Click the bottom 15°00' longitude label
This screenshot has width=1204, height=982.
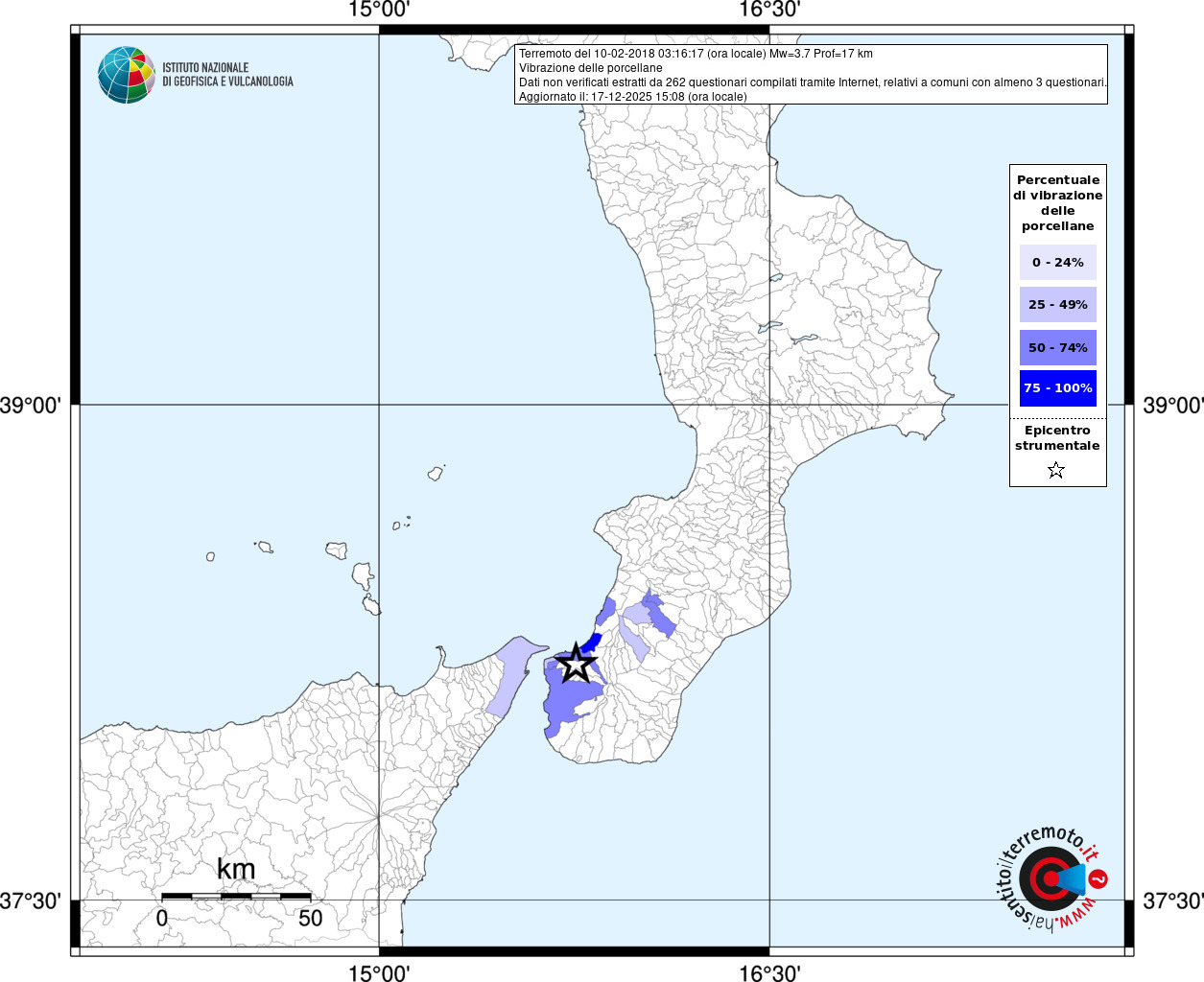[x=379, y=972]
